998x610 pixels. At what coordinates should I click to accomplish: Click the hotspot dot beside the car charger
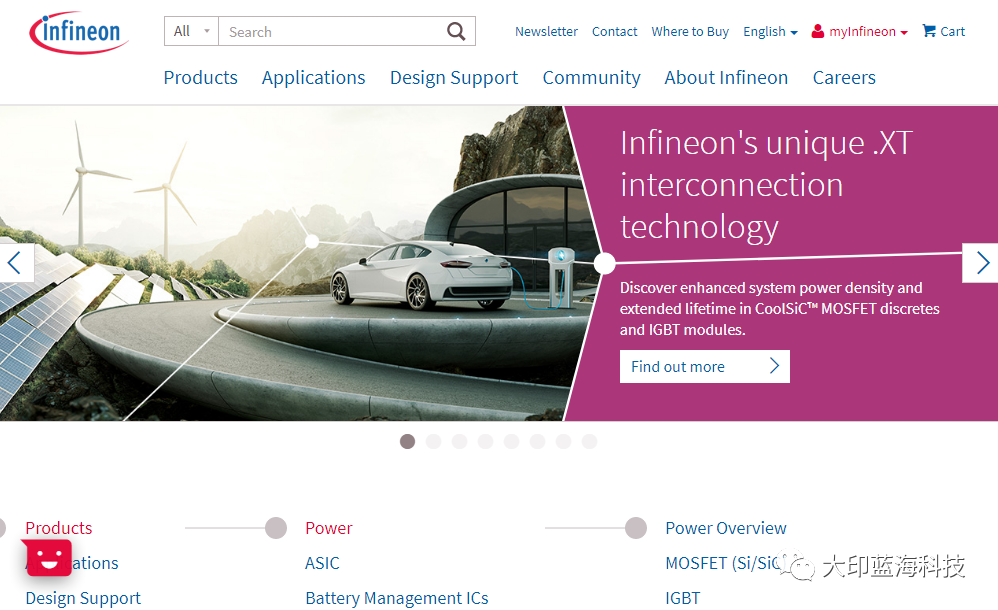(604, 263)
